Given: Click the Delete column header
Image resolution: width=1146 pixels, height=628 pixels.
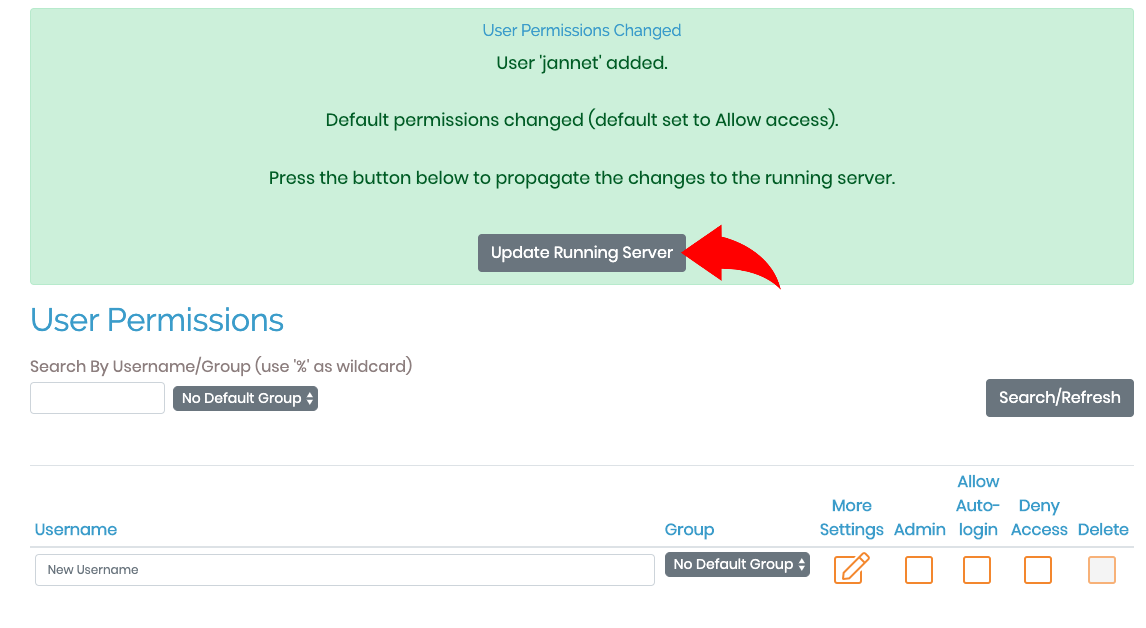Looking at the screenshot, I should coord(1103,529).
